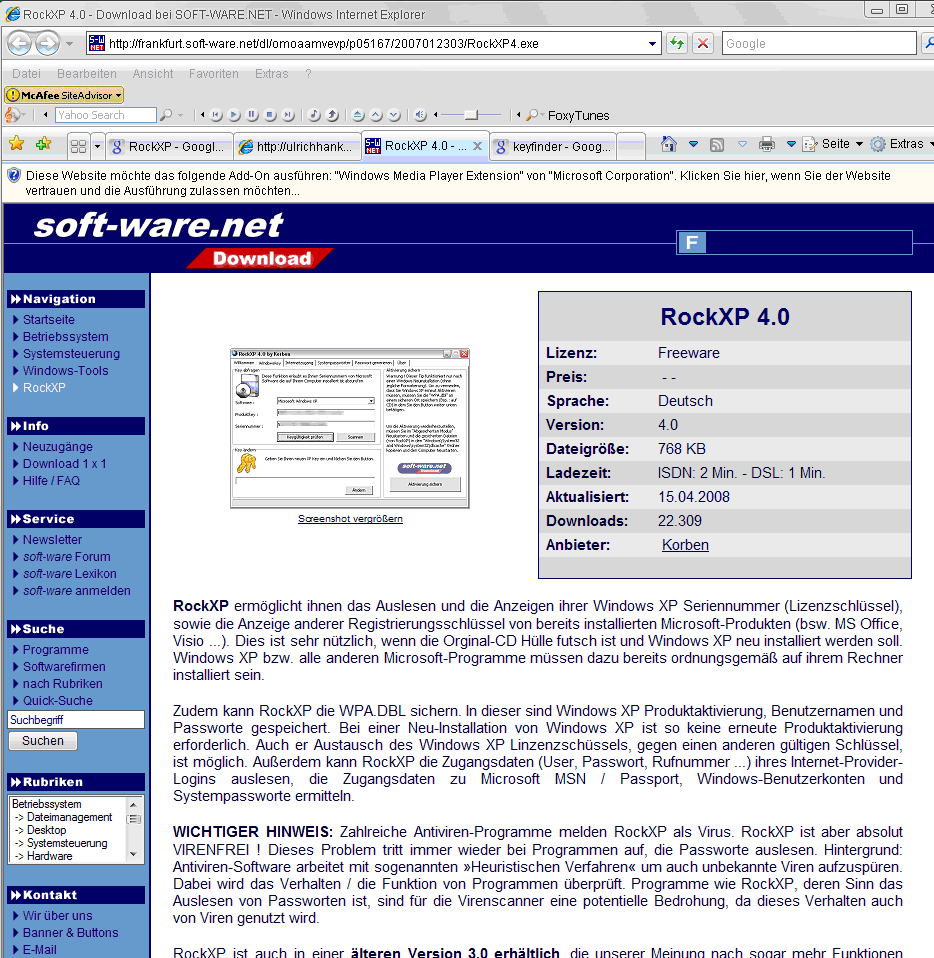The image size is (934, 958).
Task: Click the Add to Favorites star-plus icon
Action: [x=43, y=144]
